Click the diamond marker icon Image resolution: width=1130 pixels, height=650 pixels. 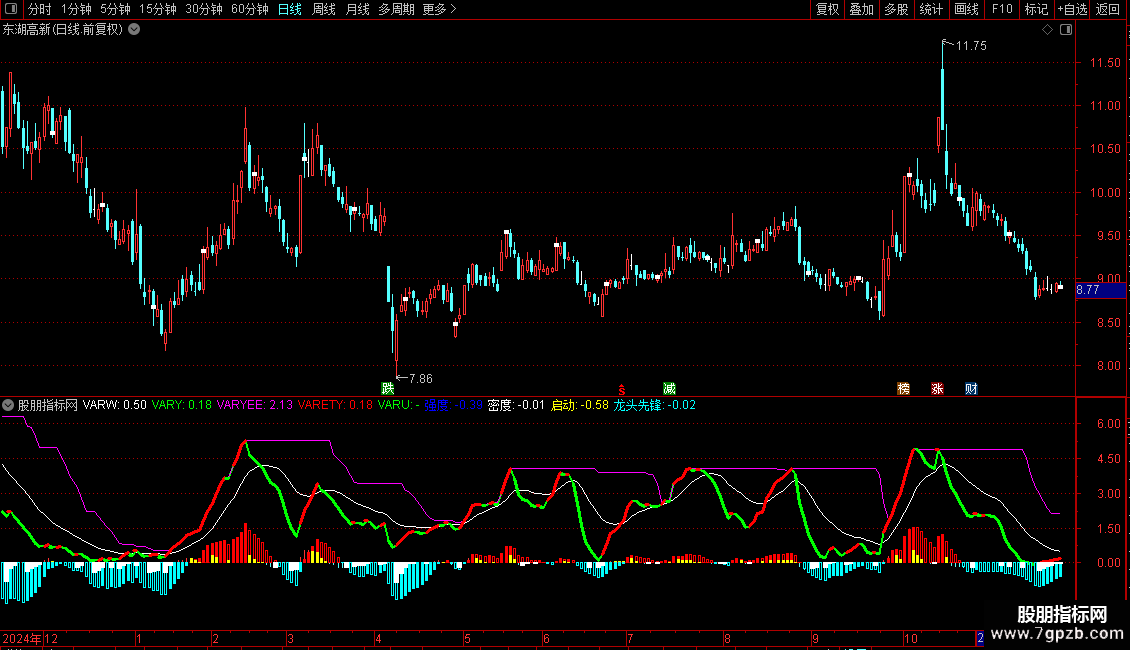click(x=1047, y=30)
